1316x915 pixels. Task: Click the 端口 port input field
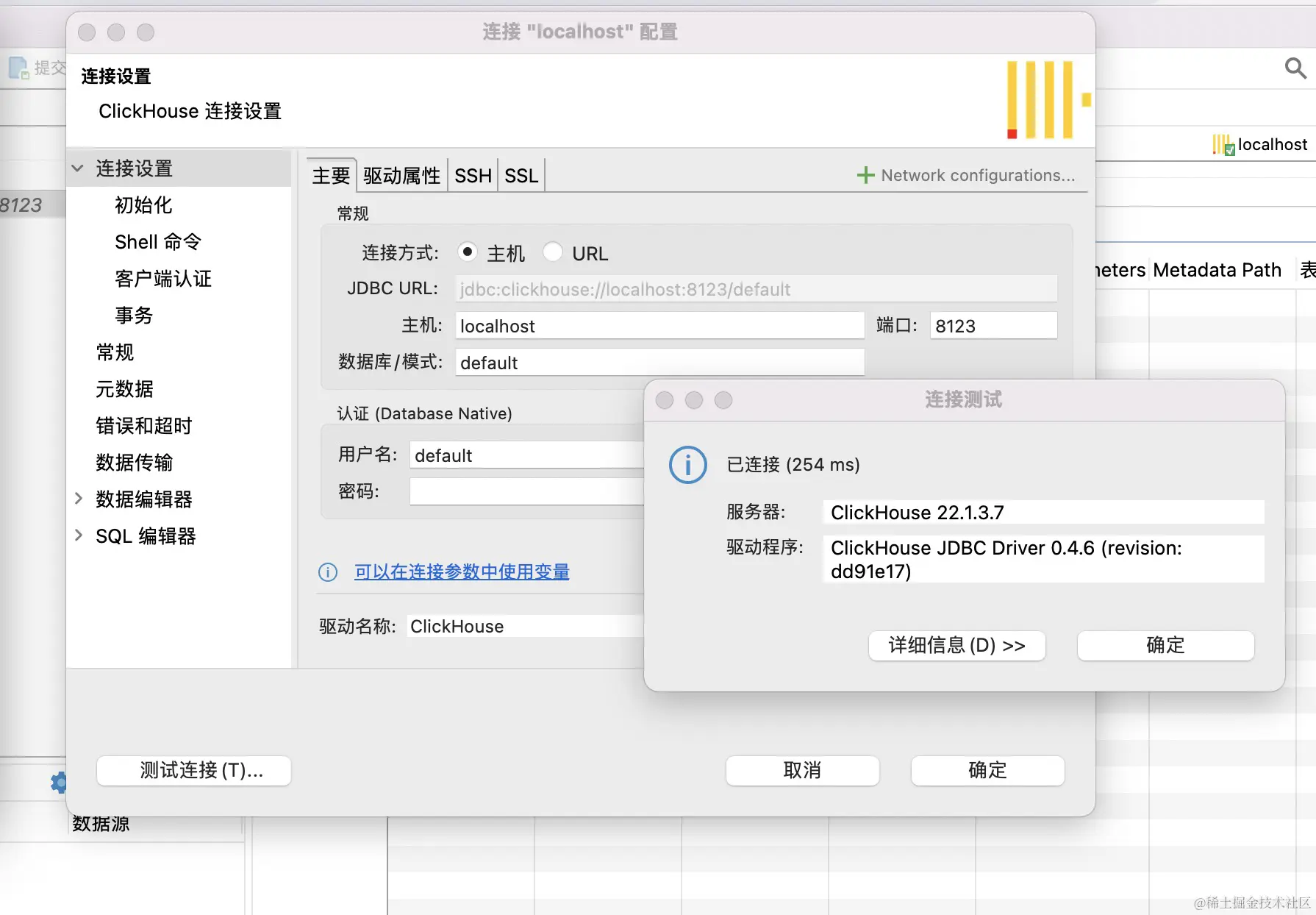(x=993, y=326)
